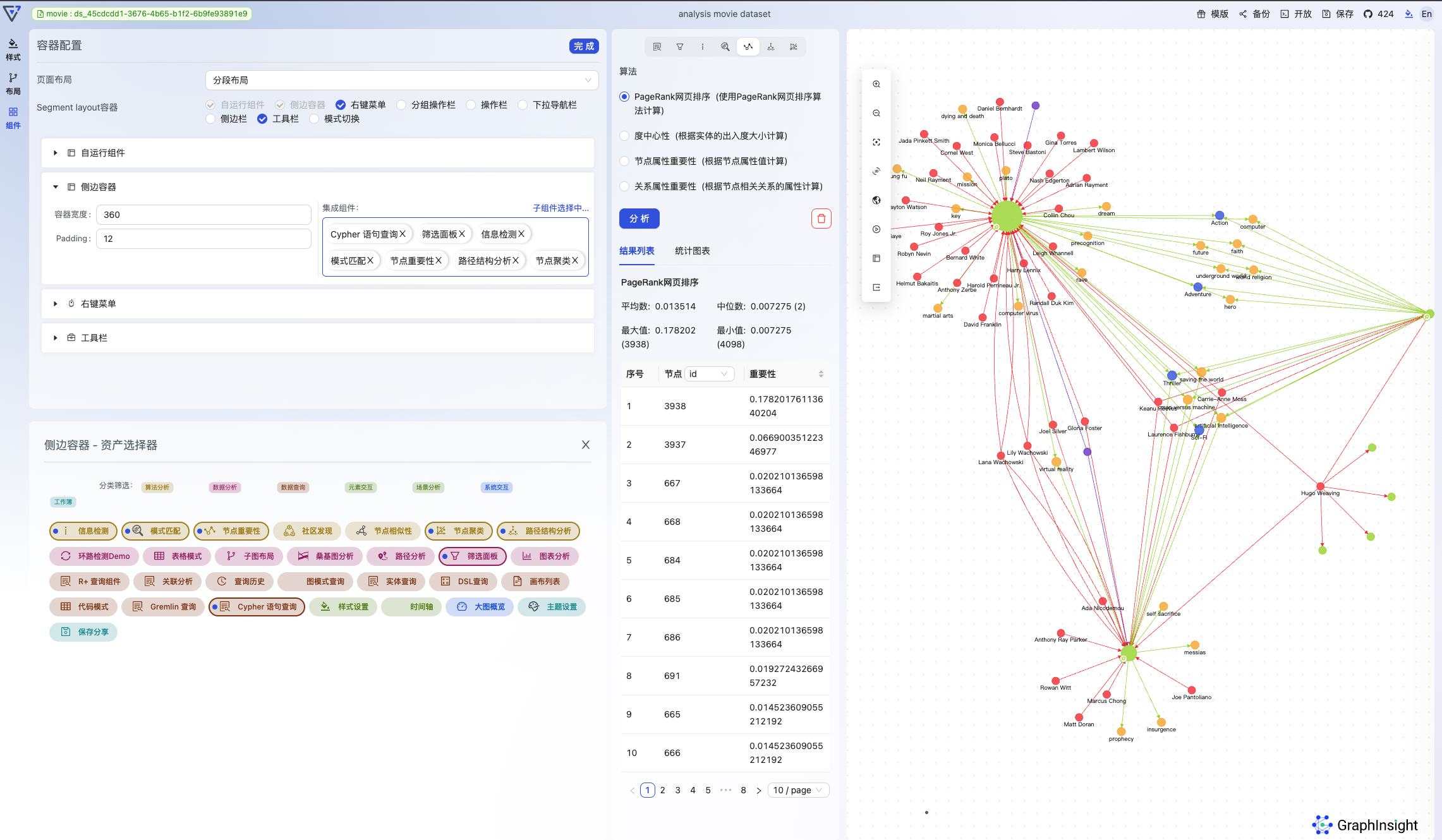Open the node clustering icon in analysis toolbar
This screenshot has width=1442, height=840.
coord(794,47)
